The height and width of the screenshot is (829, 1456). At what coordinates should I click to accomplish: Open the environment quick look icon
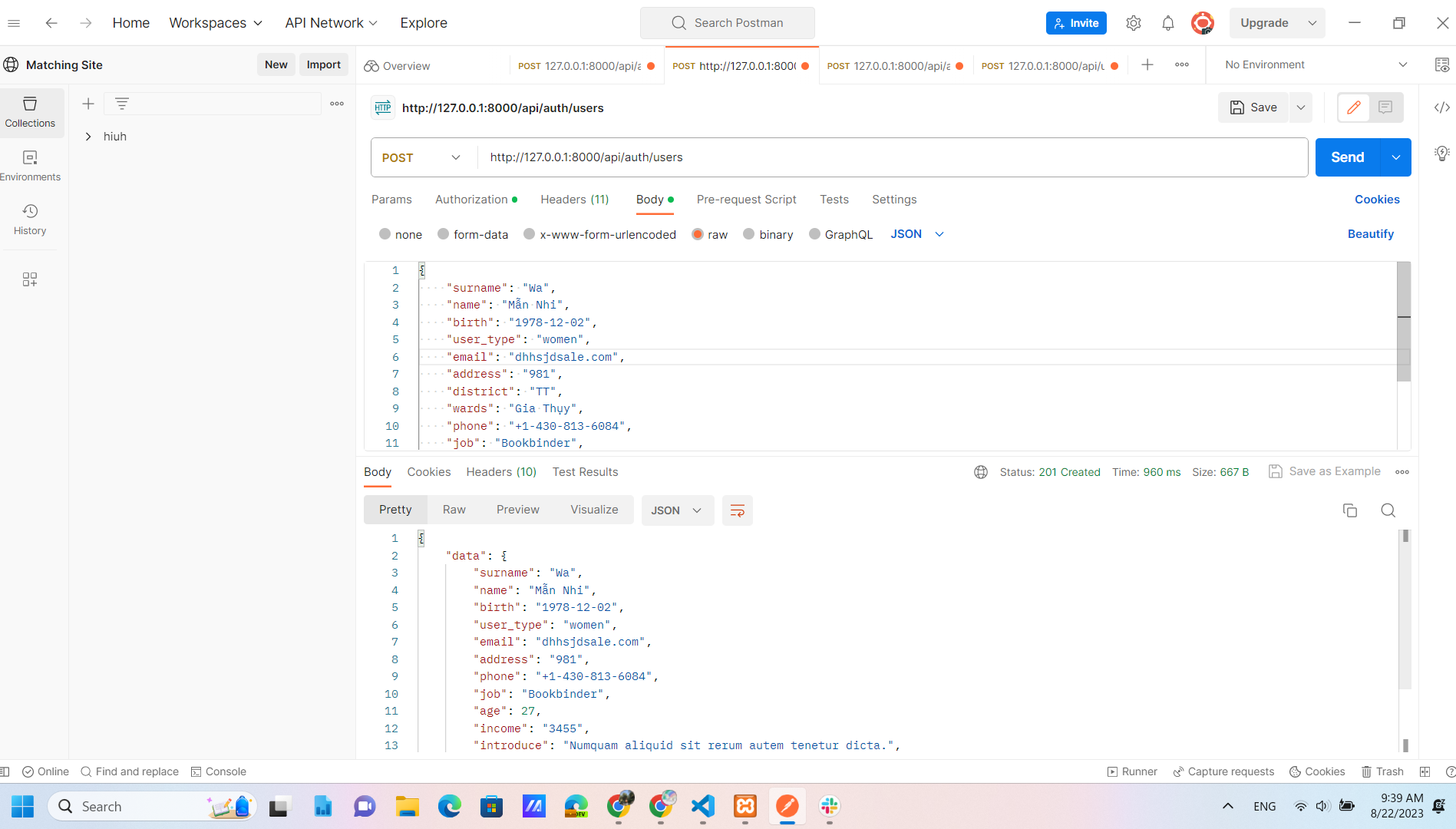pyautogui.click(x=1442, y=65)
